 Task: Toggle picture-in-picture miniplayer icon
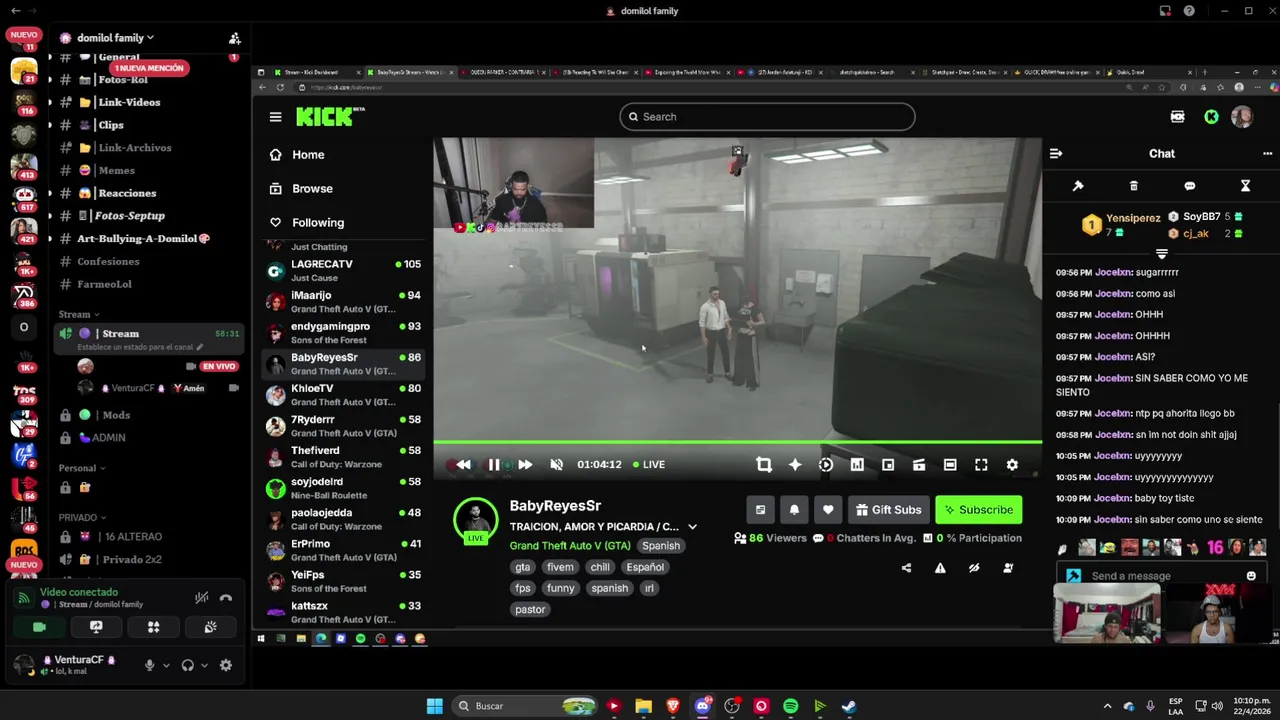pyautogui.click(x=888, y=465)
